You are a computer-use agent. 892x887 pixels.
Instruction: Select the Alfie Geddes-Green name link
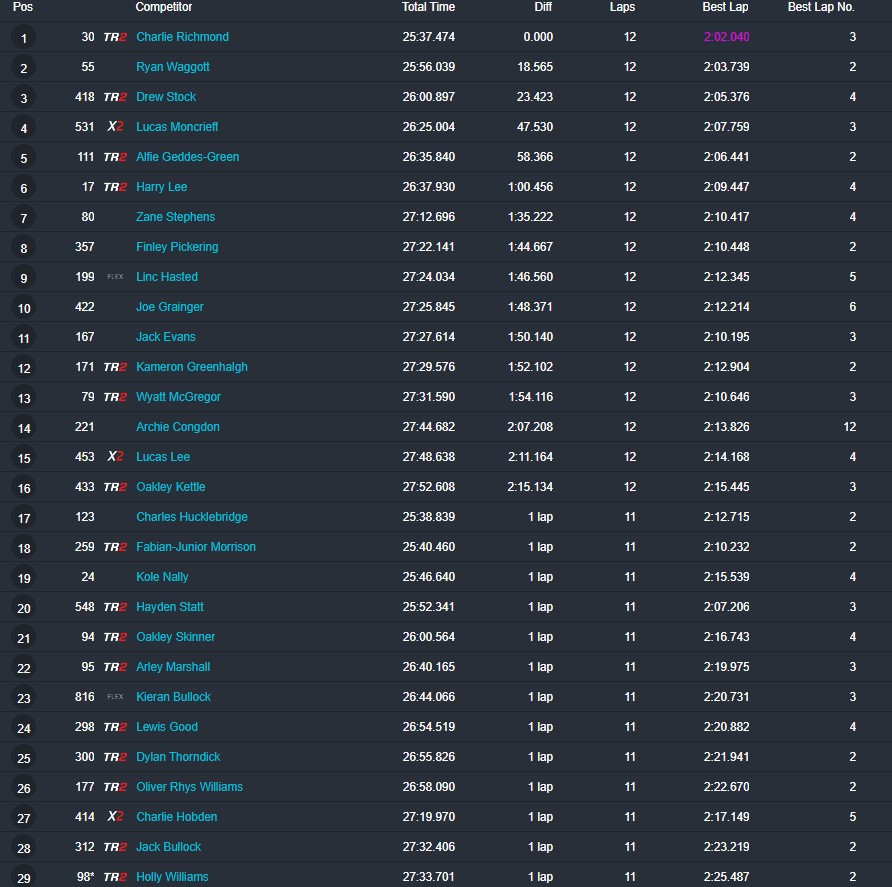click(187, 157)
